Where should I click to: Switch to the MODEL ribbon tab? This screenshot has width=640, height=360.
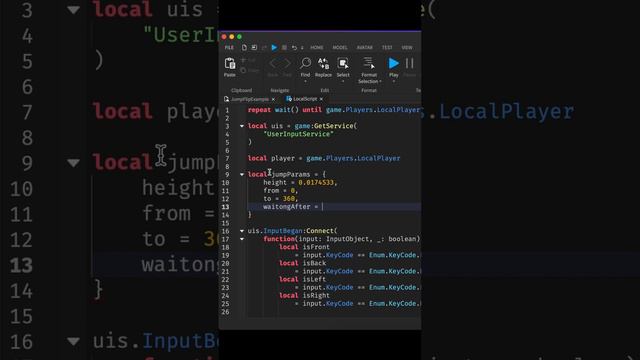point(340,48)
